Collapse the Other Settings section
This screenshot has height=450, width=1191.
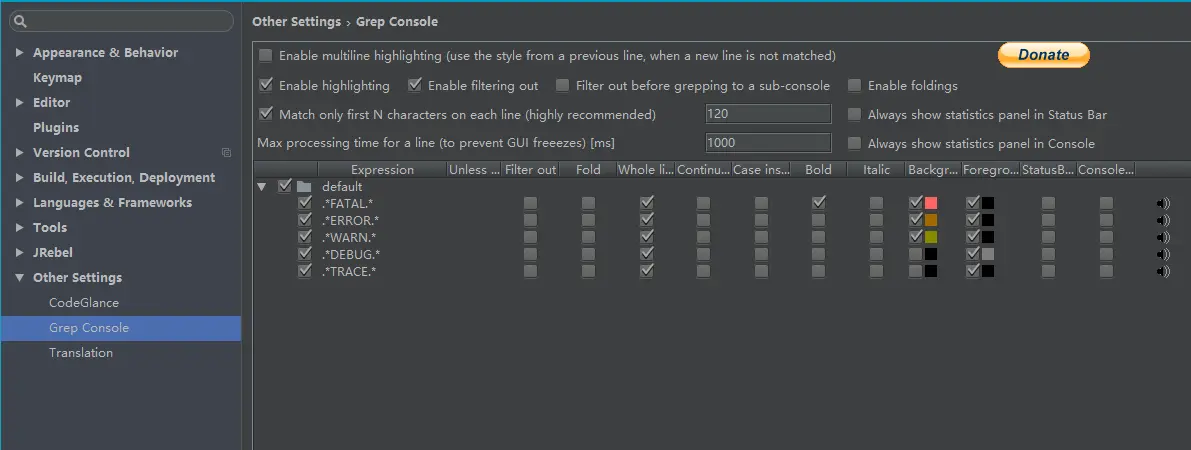(19, 278)
